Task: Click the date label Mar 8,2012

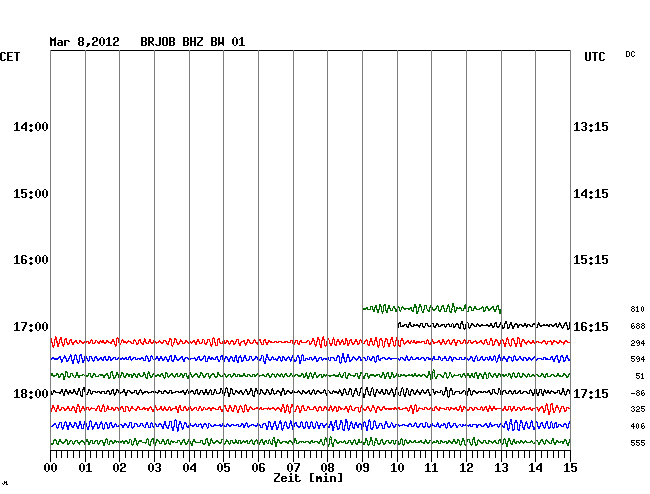Action: (x=84, y=42)
